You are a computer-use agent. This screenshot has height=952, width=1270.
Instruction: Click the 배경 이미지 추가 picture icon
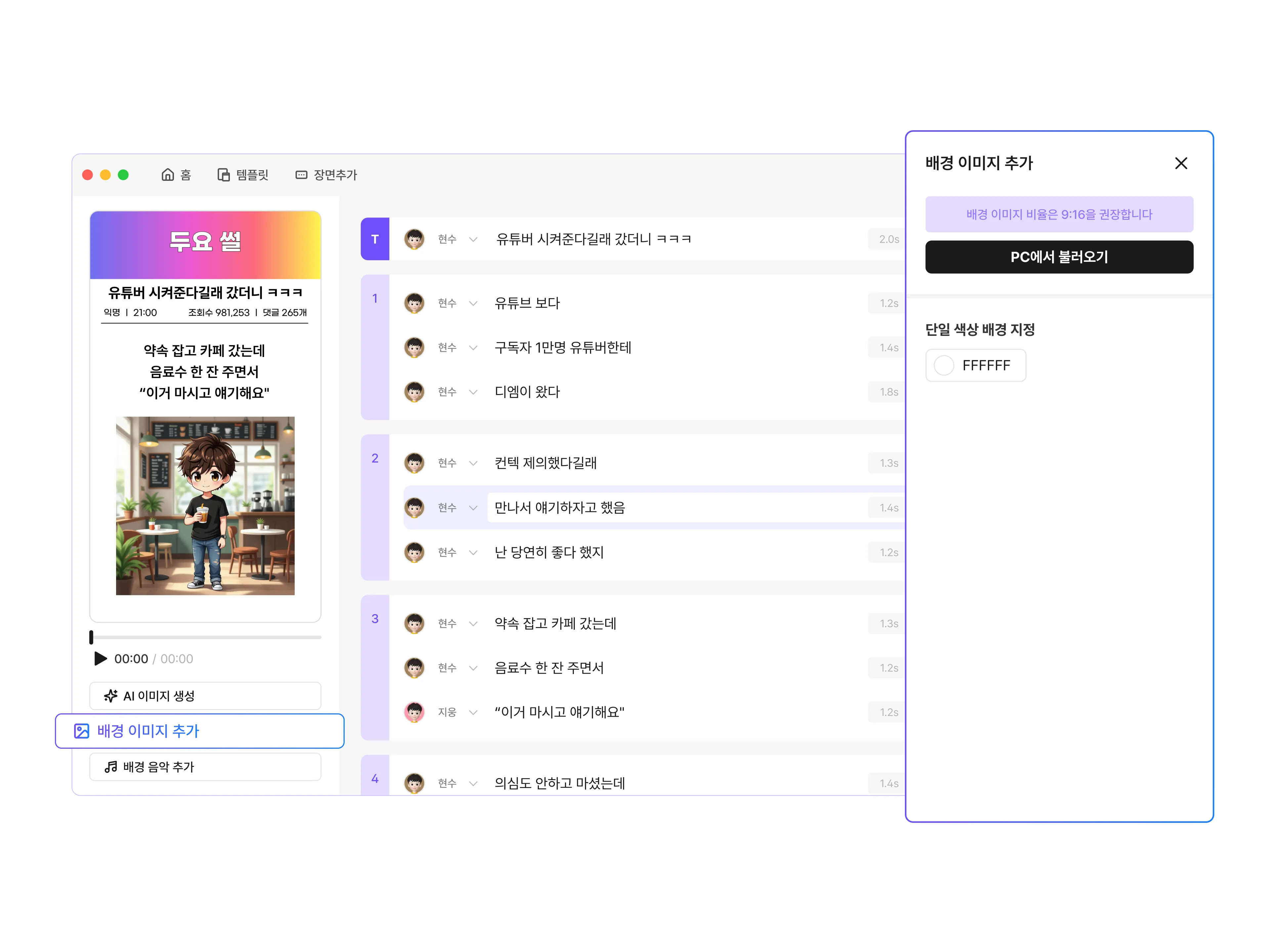(82, 731)
